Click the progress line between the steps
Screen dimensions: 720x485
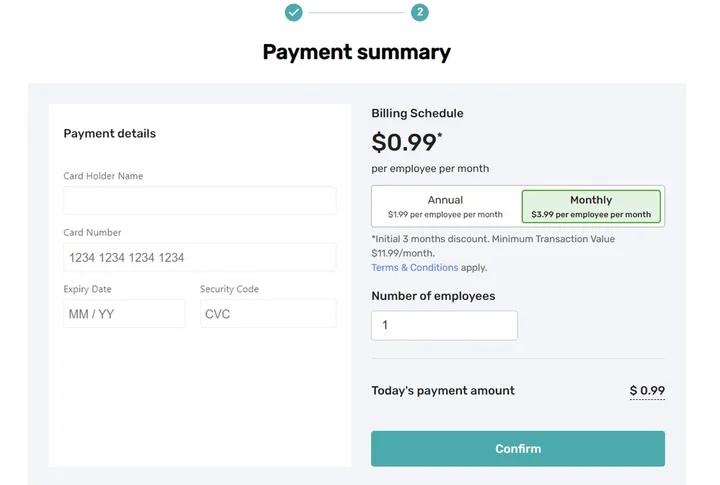click(356, 12)
